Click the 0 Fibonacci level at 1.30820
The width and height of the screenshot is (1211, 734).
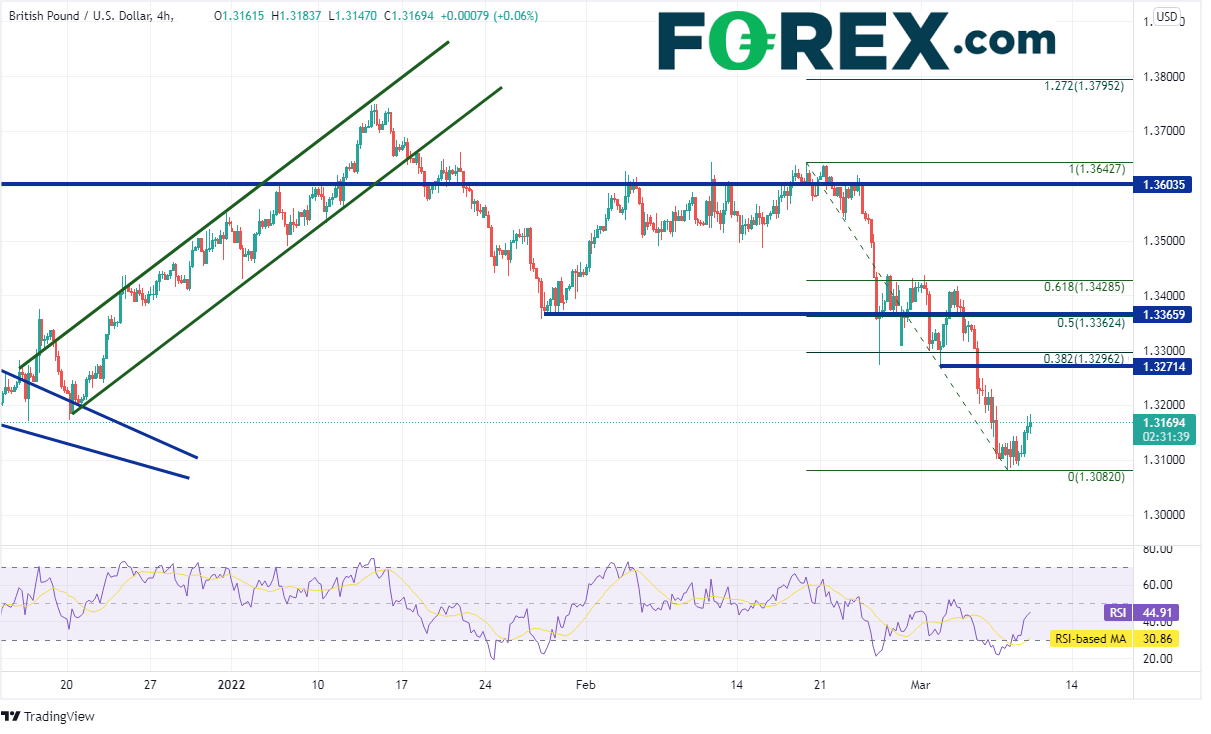coord(1095,477)
